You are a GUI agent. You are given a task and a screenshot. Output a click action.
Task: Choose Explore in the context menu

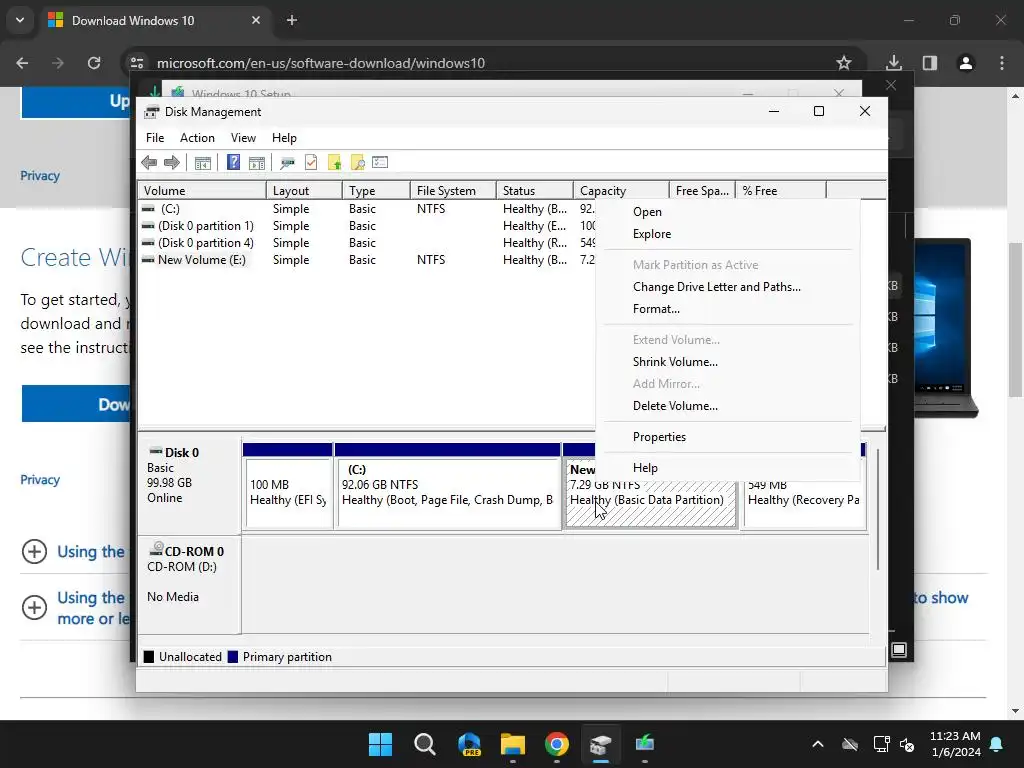point(728,234)
